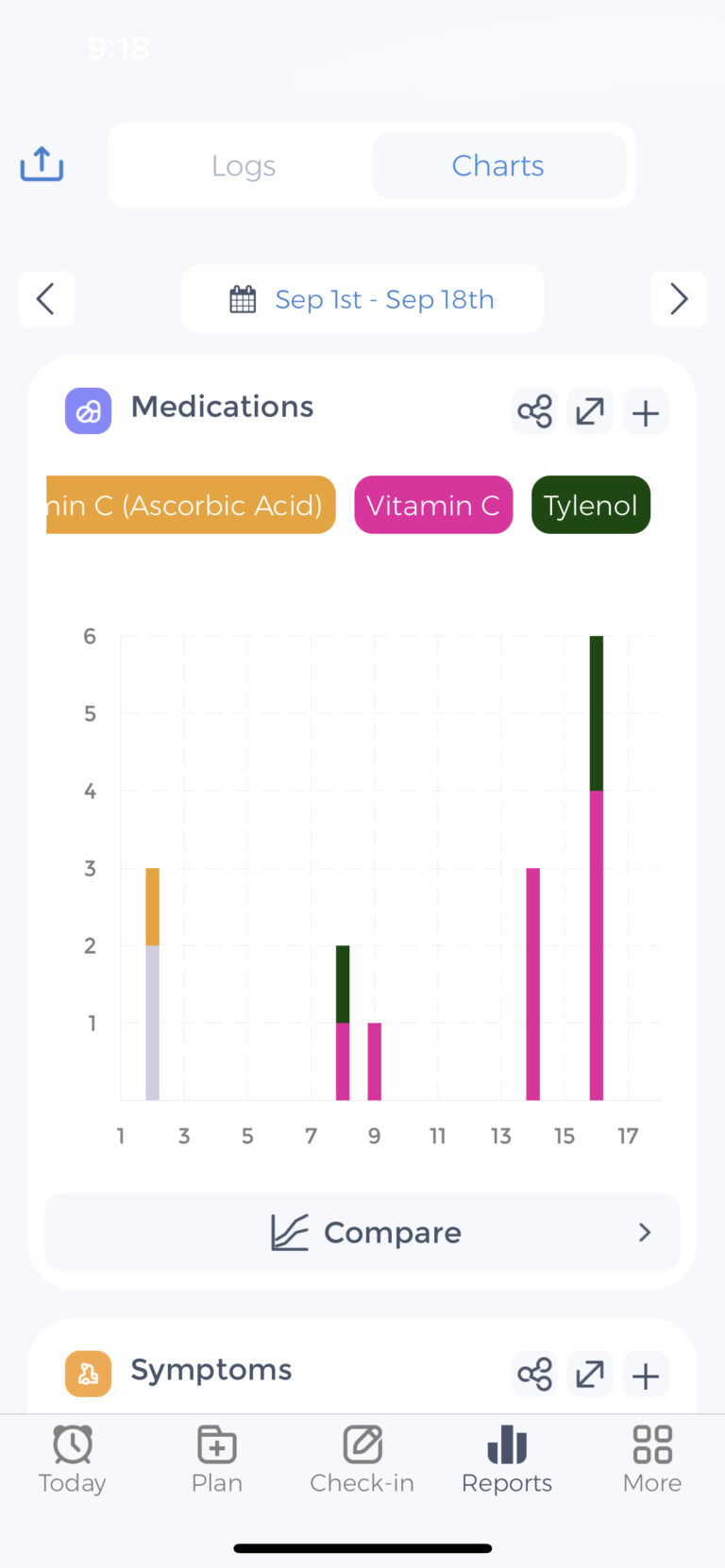The width and height of the screenshot is (725, 1568).
Task: Add a new symptom entry
Action: (x=646, y=1376)
